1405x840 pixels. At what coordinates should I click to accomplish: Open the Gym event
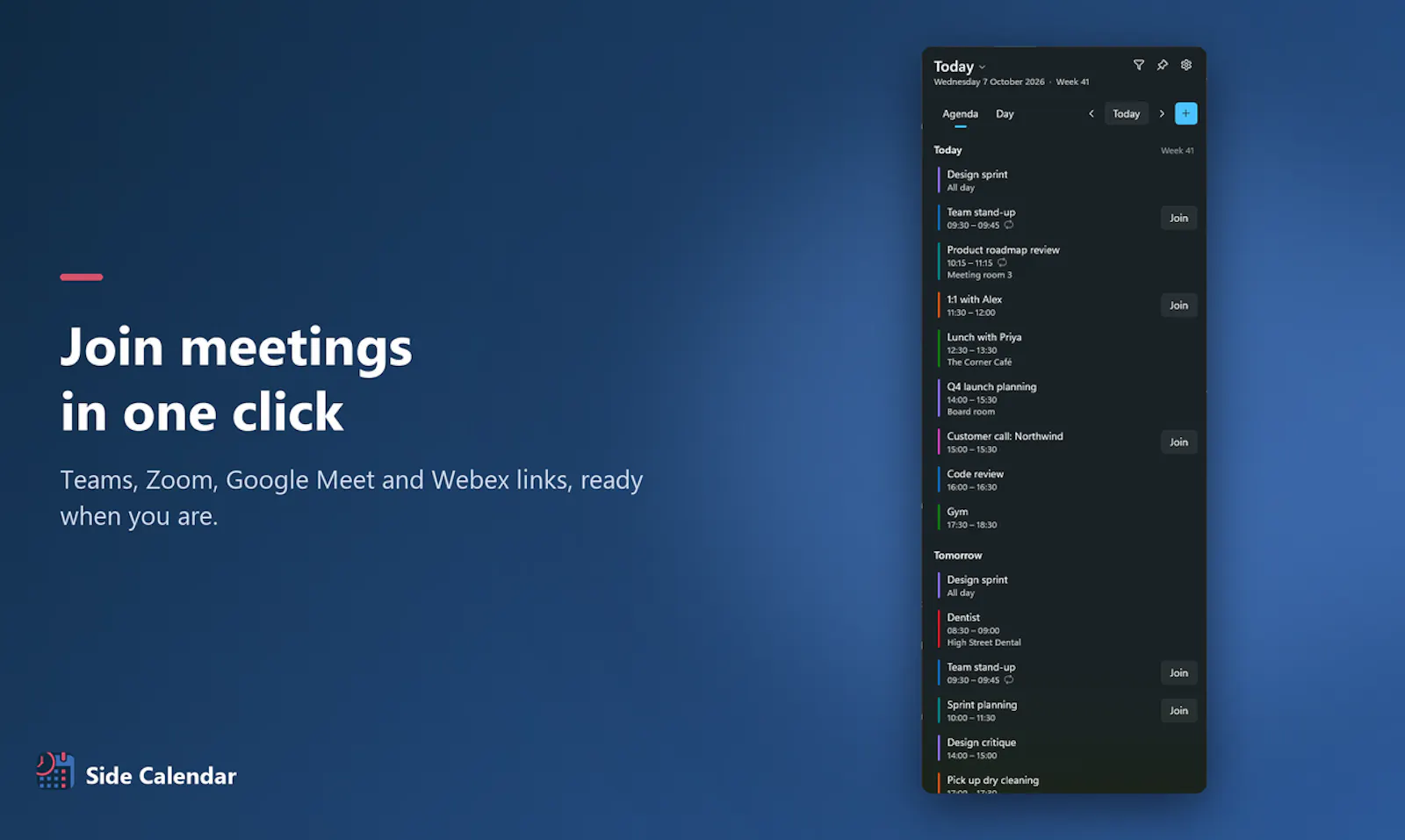coord(1064,518)
